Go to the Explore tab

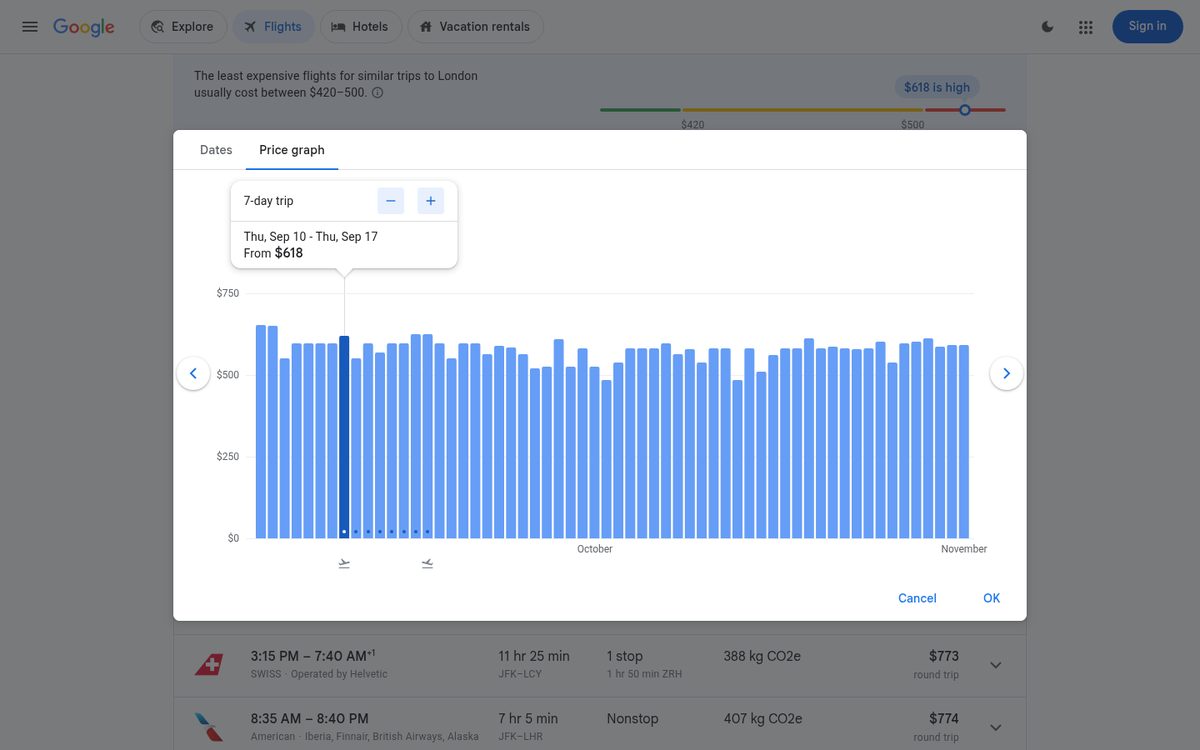(183, 27)
